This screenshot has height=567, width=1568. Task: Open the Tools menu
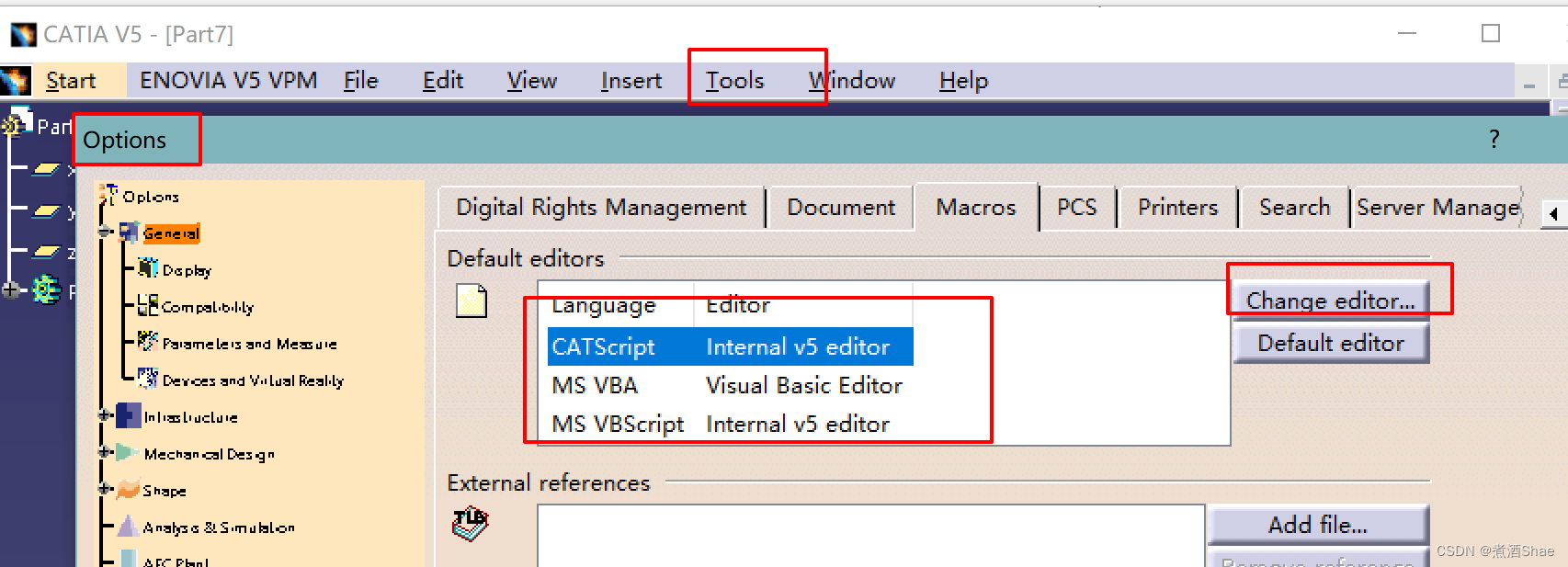point(734,81)
